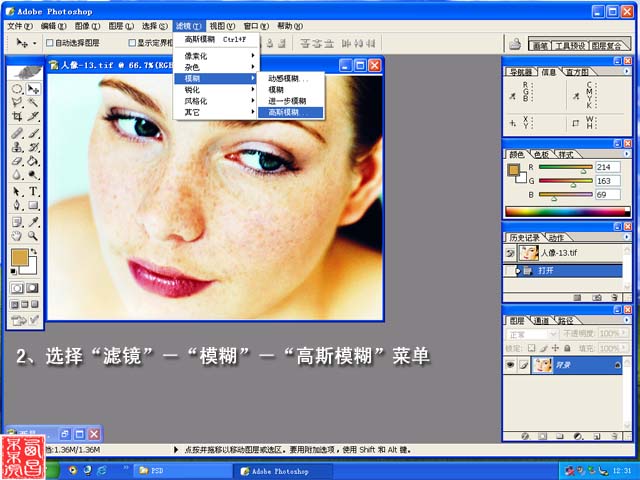640x480 pixels.
Task: Select the Eraser tool
Action: [x=17, y=161]
